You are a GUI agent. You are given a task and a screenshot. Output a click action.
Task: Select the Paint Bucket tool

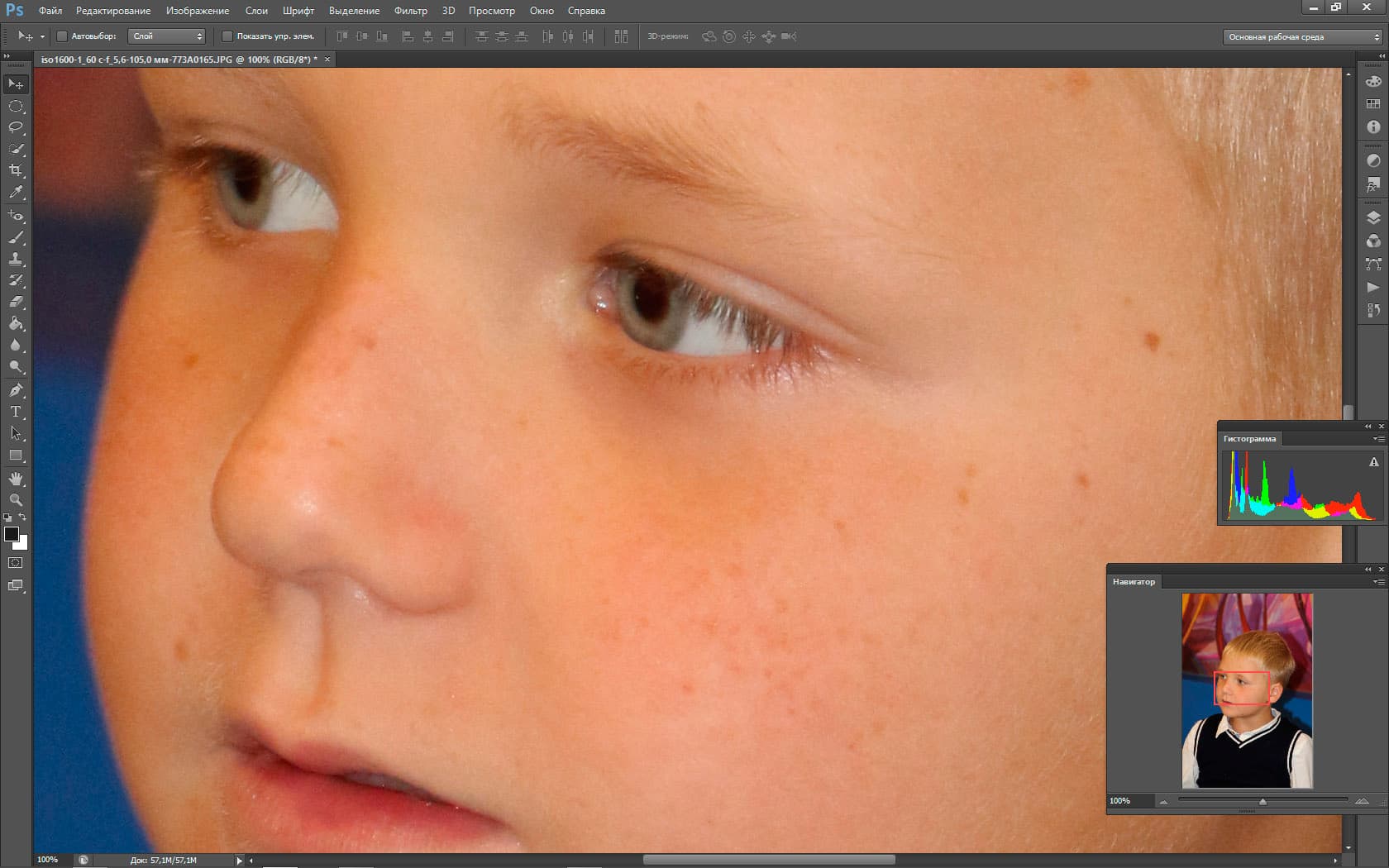(16, 323)
